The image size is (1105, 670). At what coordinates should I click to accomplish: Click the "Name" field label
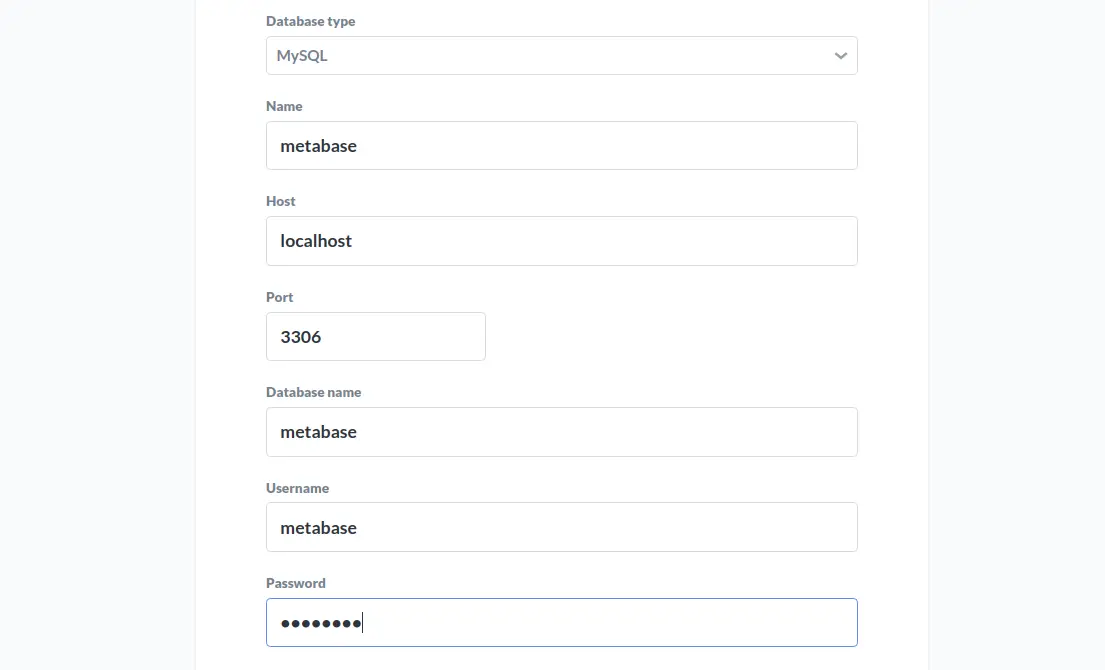click(284, 106)
